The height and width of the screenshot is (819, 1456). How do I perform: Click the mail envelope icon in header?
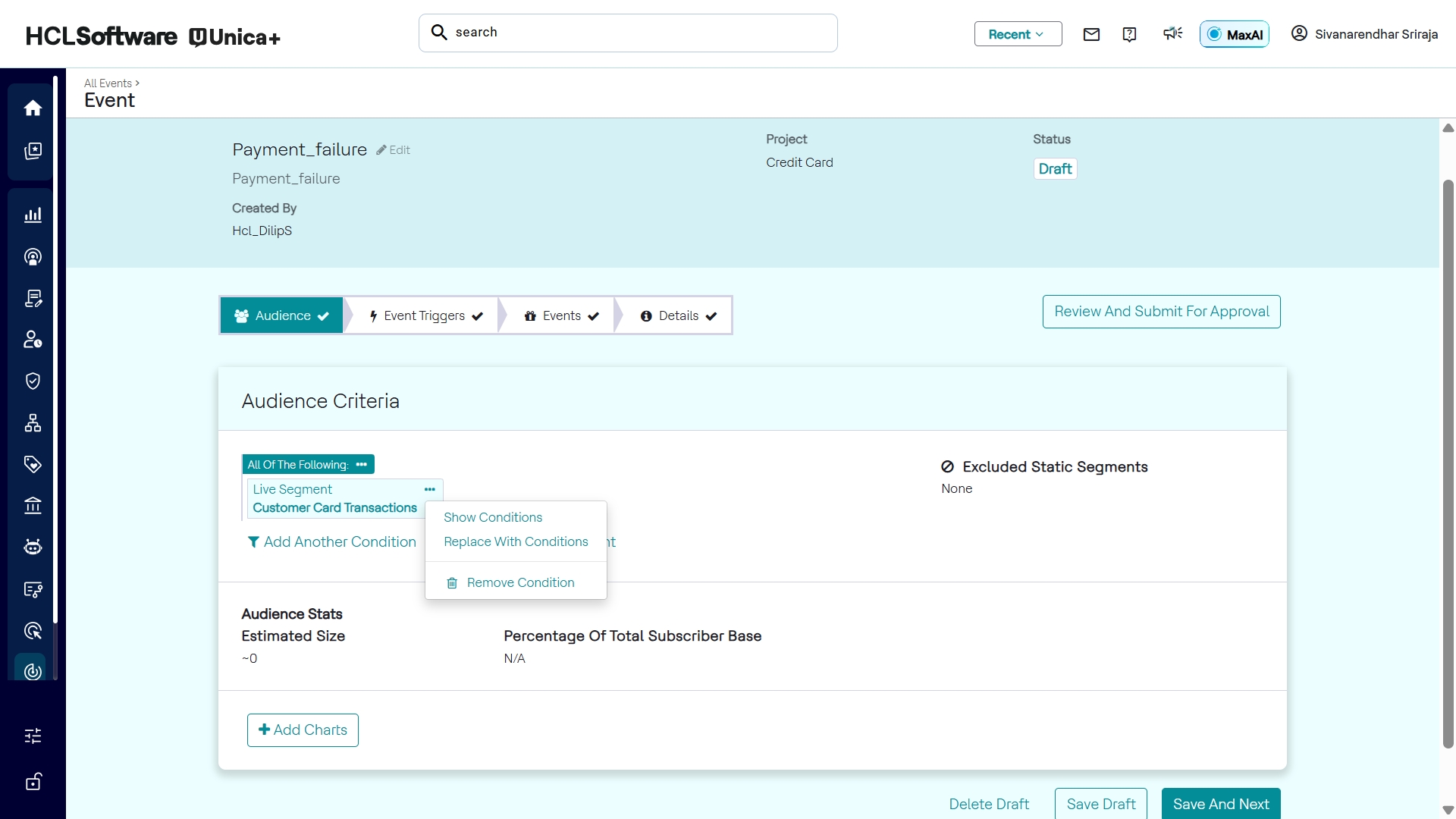pyautogui.click(x=1091, y=34)
